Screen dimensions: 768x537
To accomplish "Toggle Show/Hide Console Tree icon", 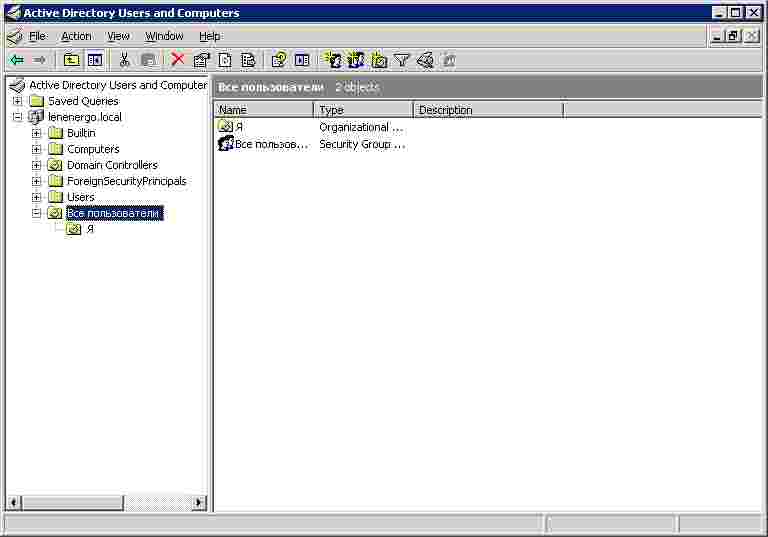I will [95, 60].
